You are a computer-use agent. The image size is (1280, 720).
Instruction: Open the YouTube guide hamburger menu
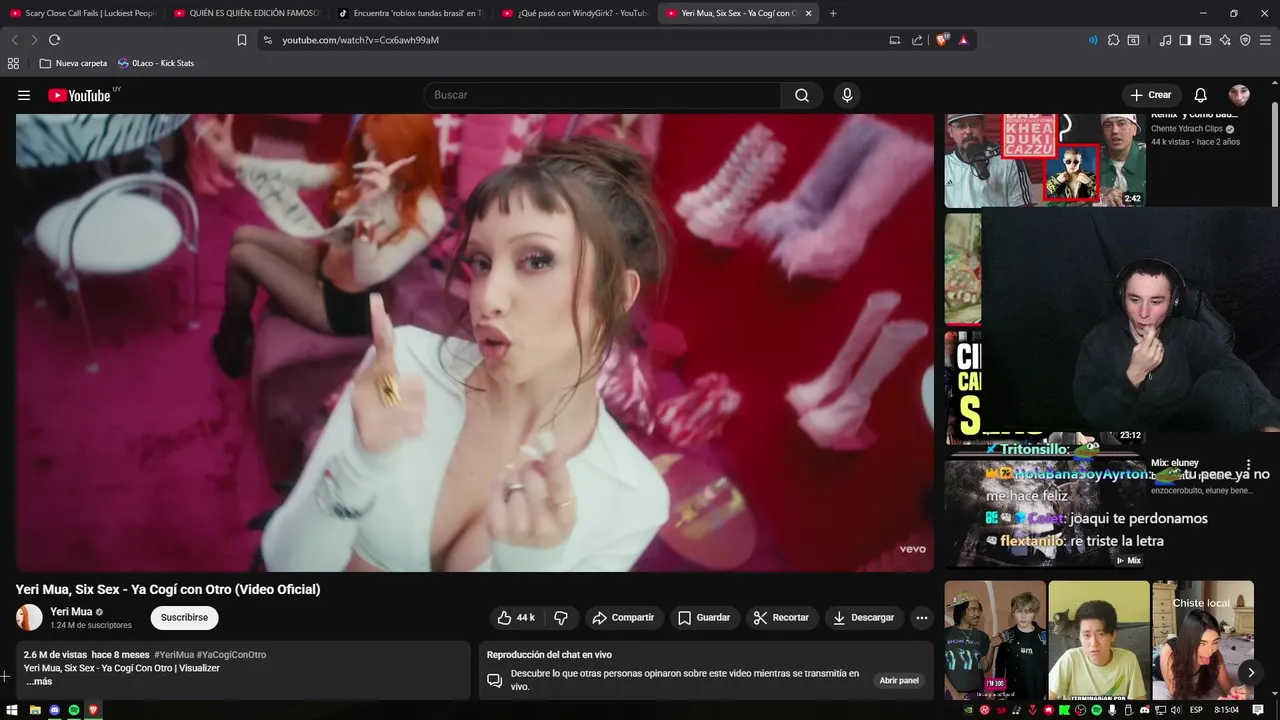pyautogui.click(x=24, y=95)
